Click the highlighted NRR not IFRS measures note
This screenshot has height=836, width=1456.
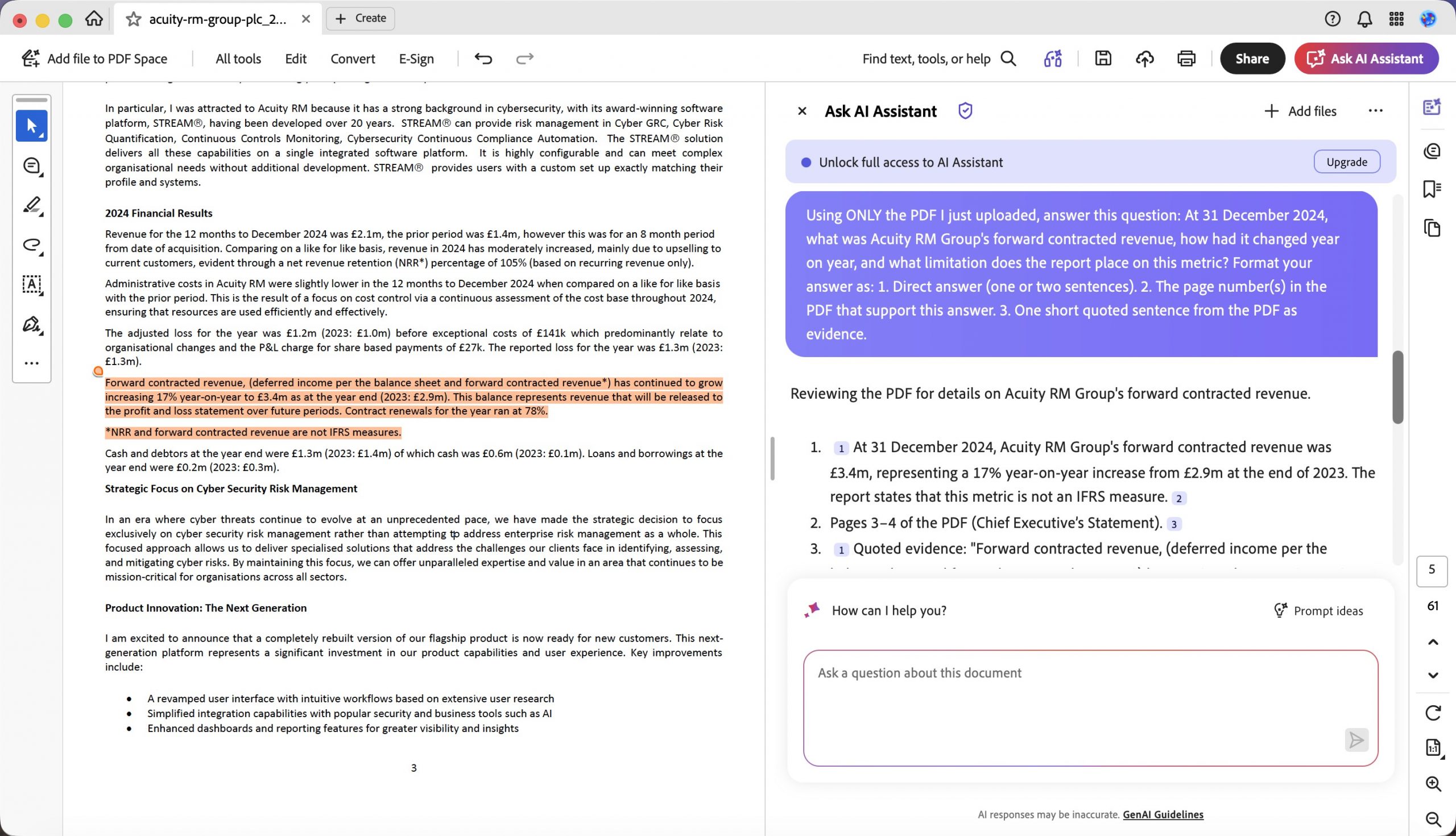click(253, 432)
